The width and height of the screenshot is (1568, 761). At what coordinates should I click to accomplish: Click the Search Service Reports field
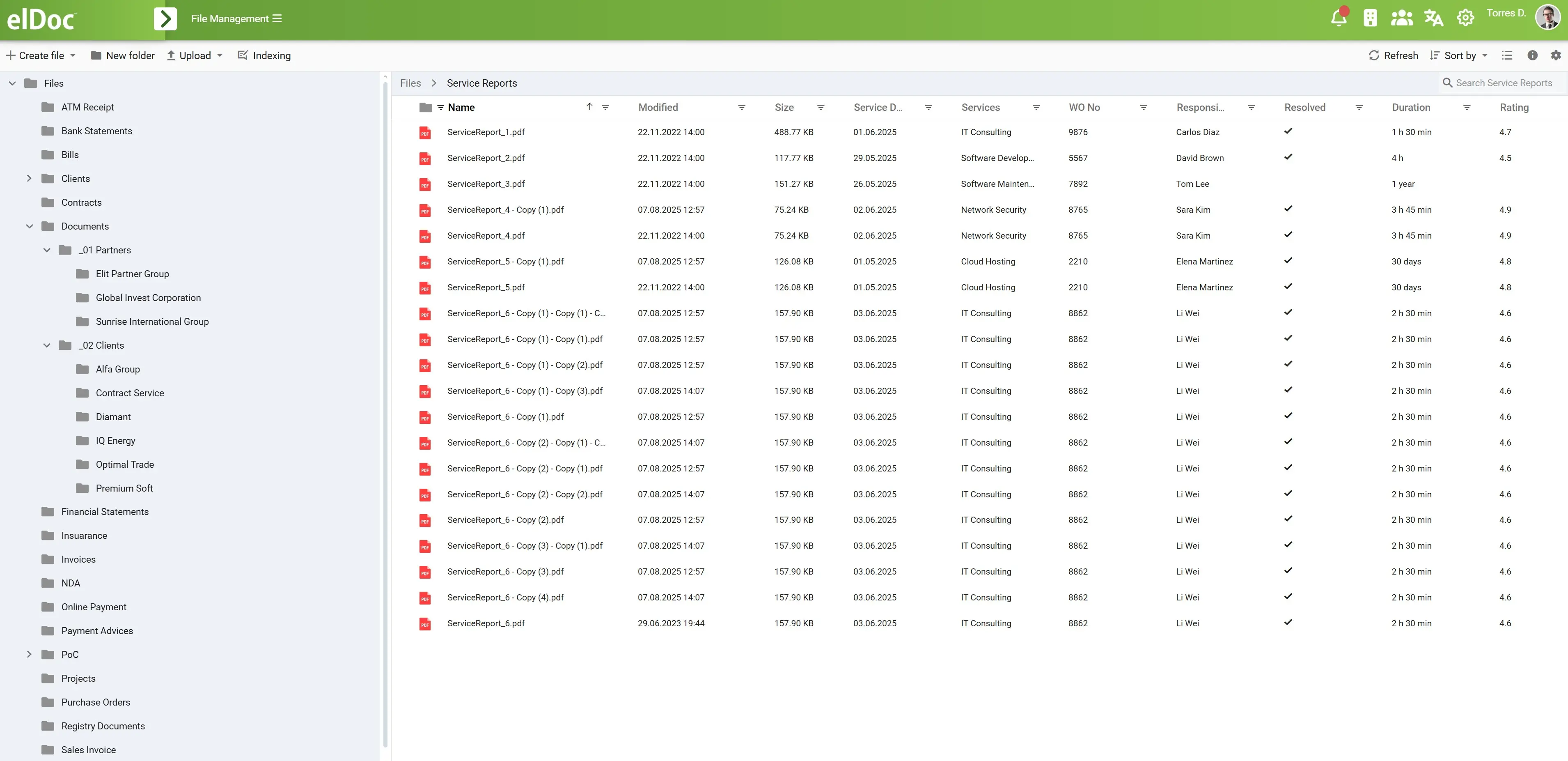[1503, 83]
